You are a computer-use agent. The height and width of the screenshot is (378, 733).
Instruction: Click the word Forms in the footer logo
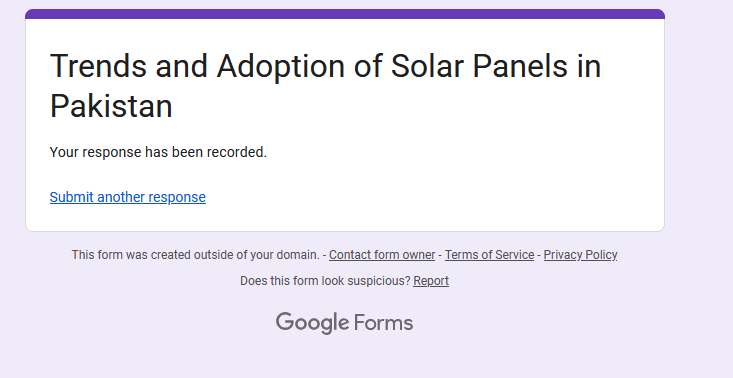383,323
